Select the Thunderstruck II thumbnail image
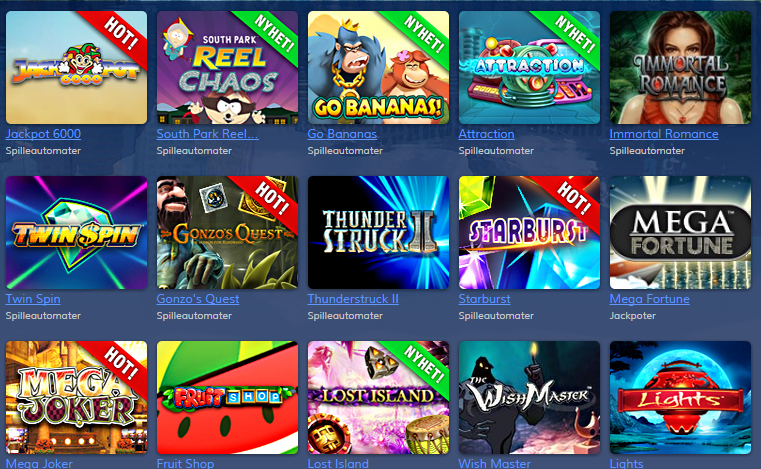761x469 pixels. [378, 233]
